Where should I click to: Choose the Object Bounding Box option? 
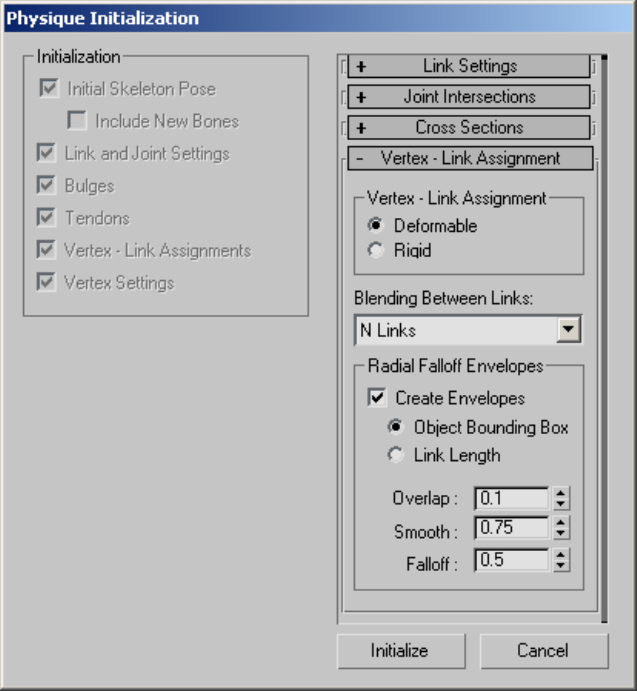click(397, 427)
